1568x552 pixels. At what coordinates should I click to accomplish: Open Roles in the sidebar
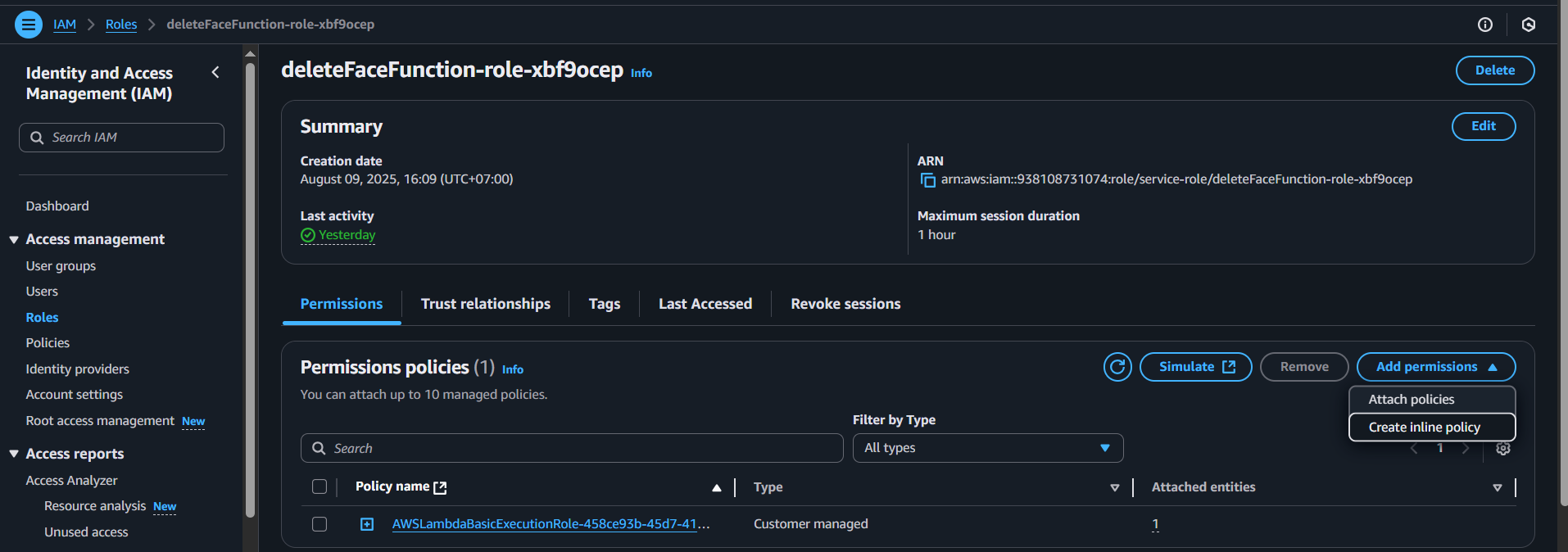(x=42, y=318)
